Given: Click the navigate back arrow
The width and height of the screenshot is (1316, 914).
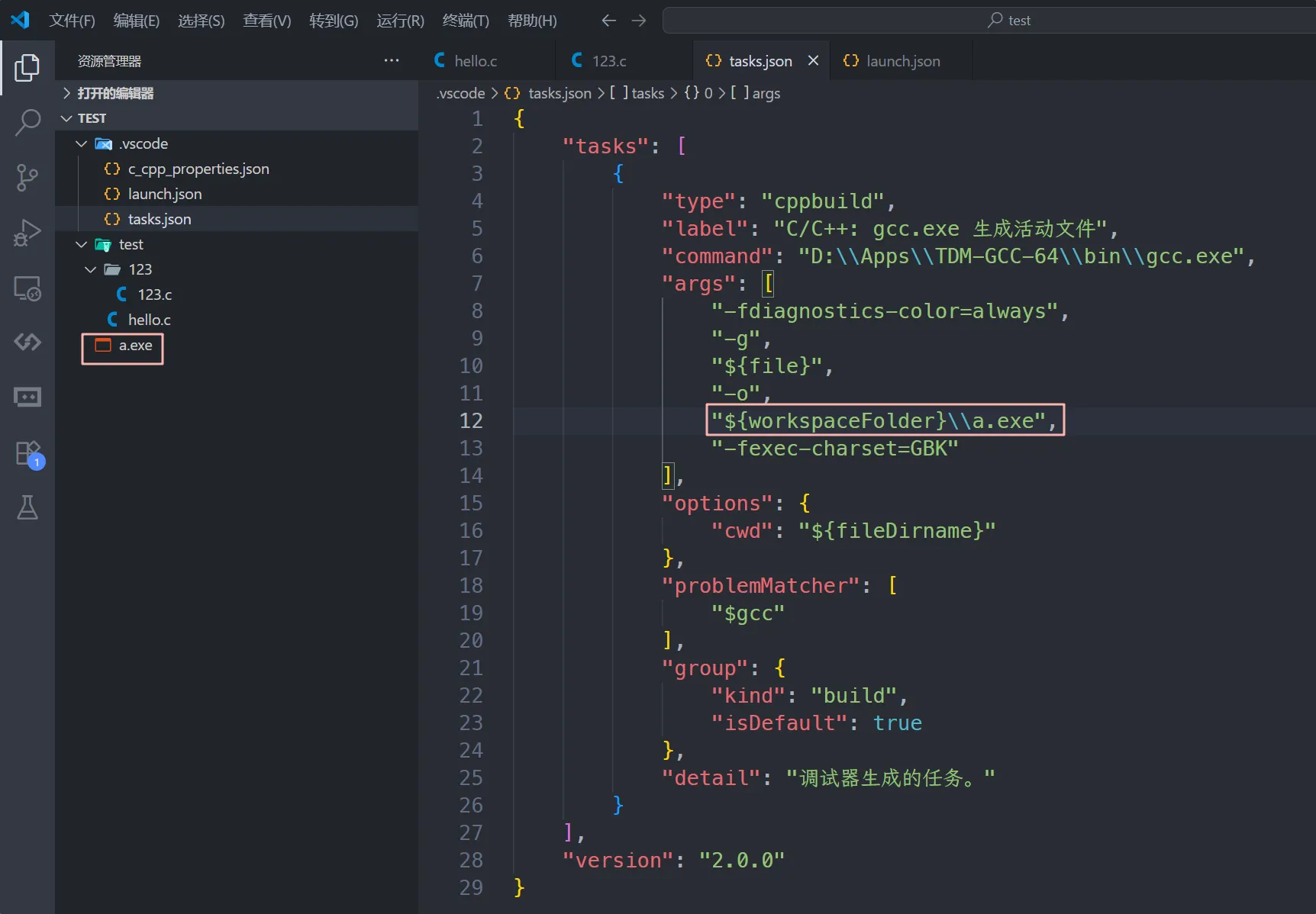Looking at the screenshot, I should 608,21.
